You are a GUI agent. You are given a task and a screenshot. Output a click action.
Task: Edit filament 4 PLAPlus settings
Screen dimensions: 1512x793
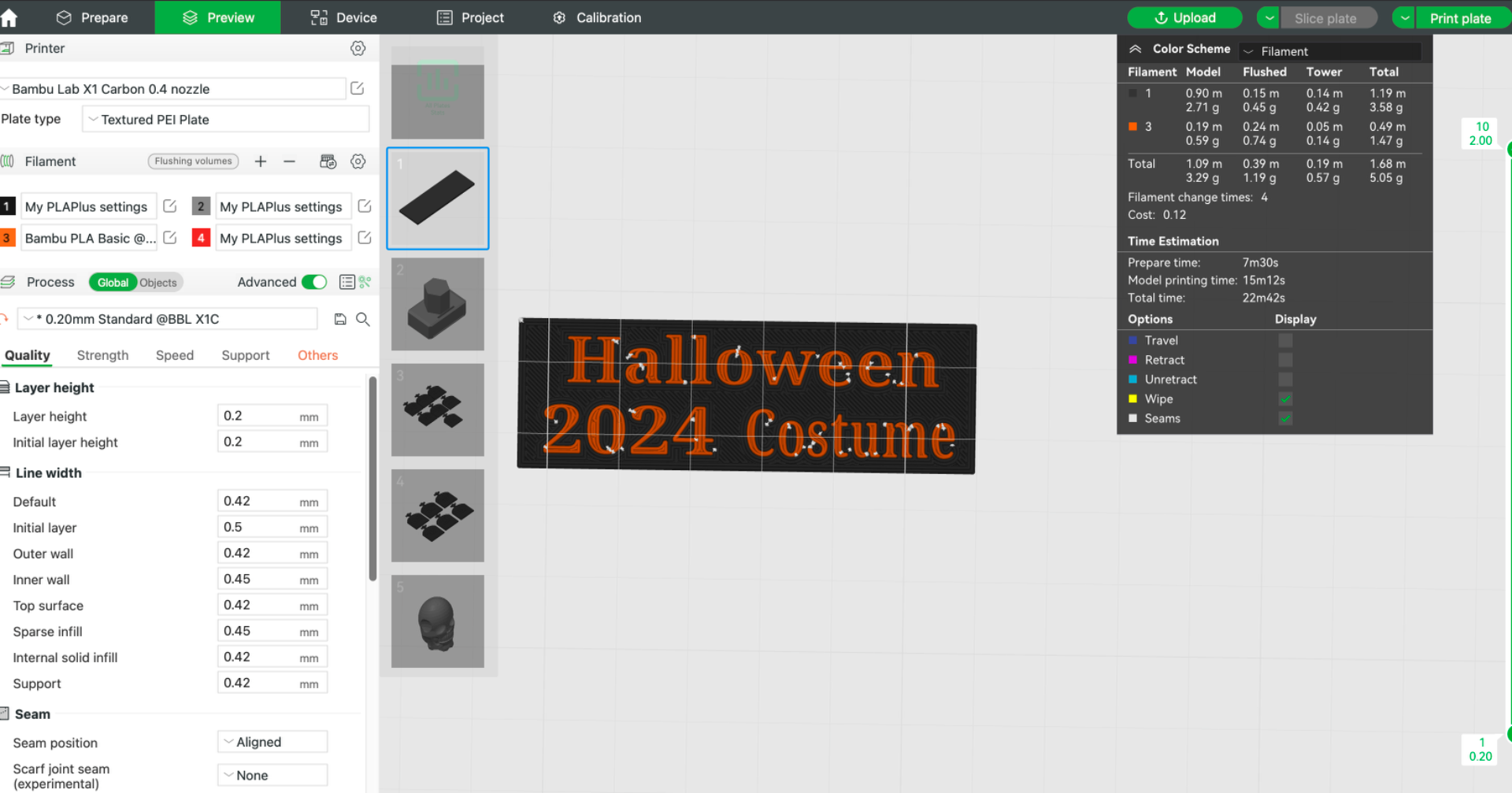point(365,238)
